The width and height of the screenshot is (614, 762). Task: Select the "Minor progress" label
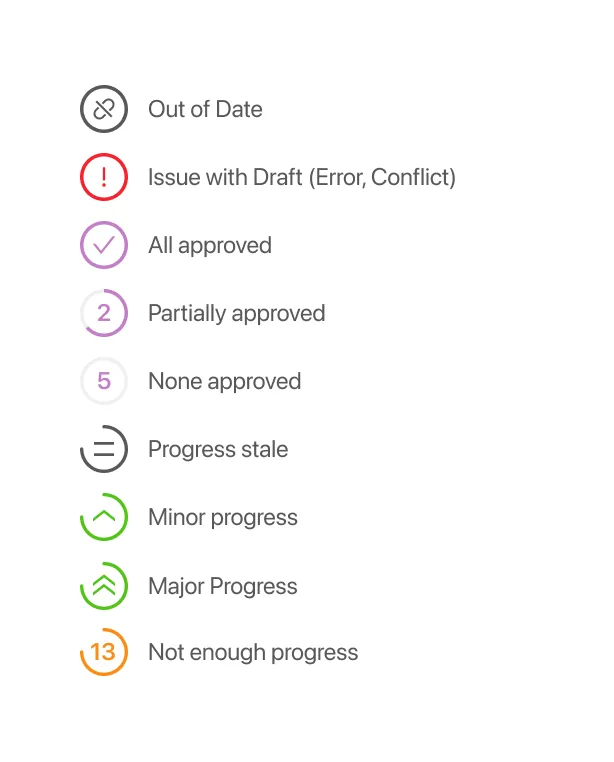coord(223,517)
